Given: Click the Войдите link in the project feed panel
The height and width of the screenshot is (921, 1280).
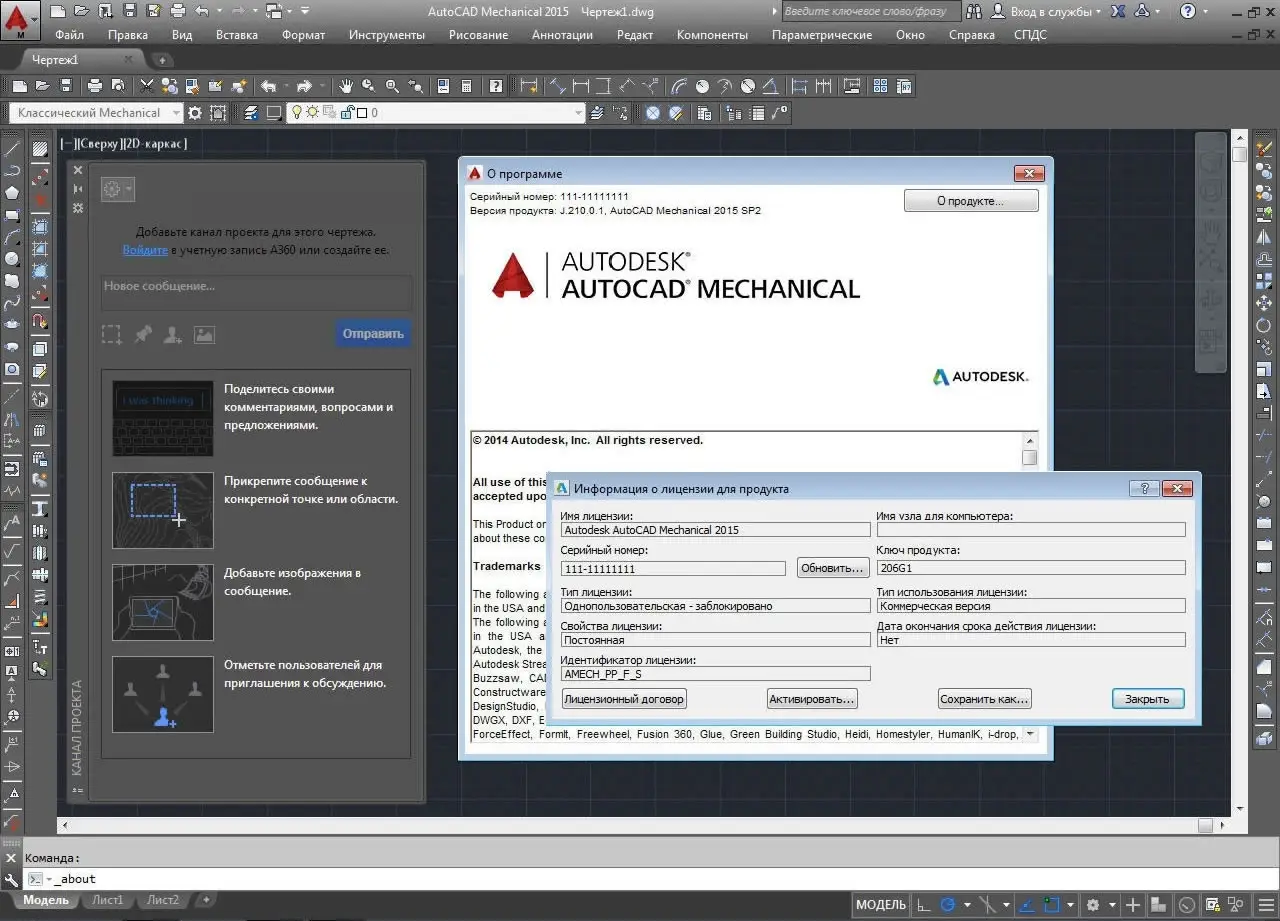Looking at the screenshot, I should click(x=145, y=250).
